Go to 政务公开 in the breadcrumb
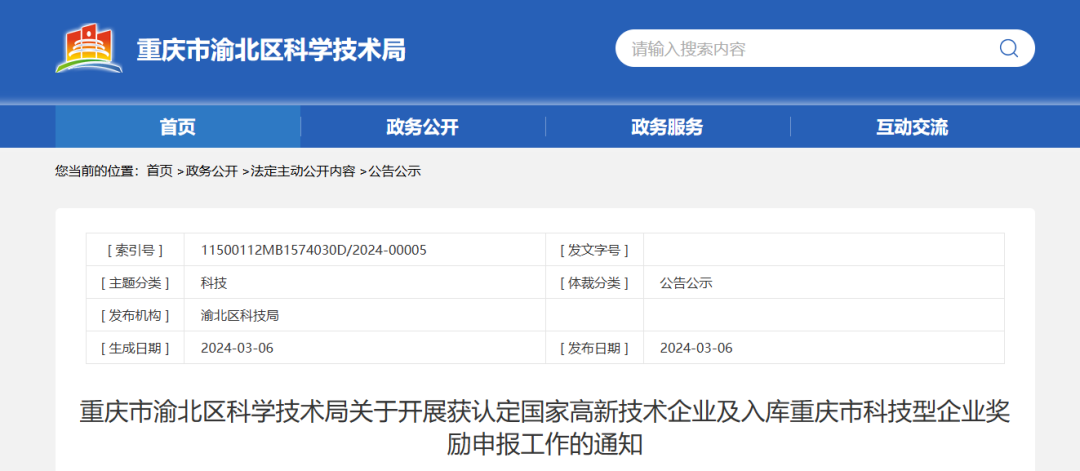 pyautogui.click(x=211, y=171)
